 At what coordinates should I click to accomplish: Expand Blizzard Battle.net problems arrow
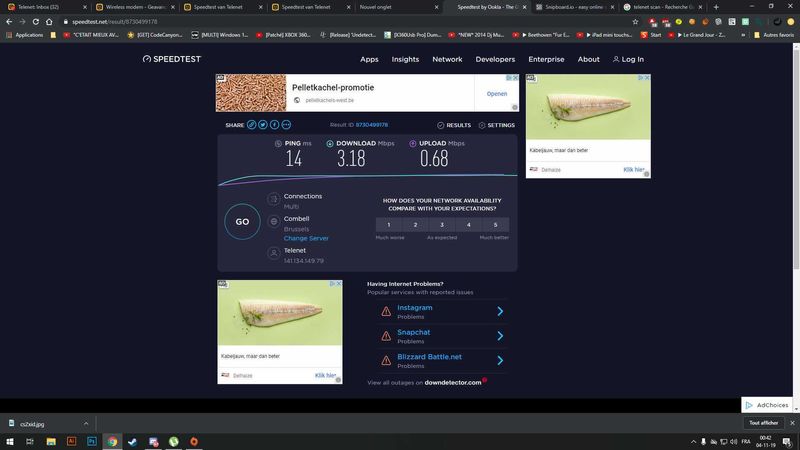point(500,361)
